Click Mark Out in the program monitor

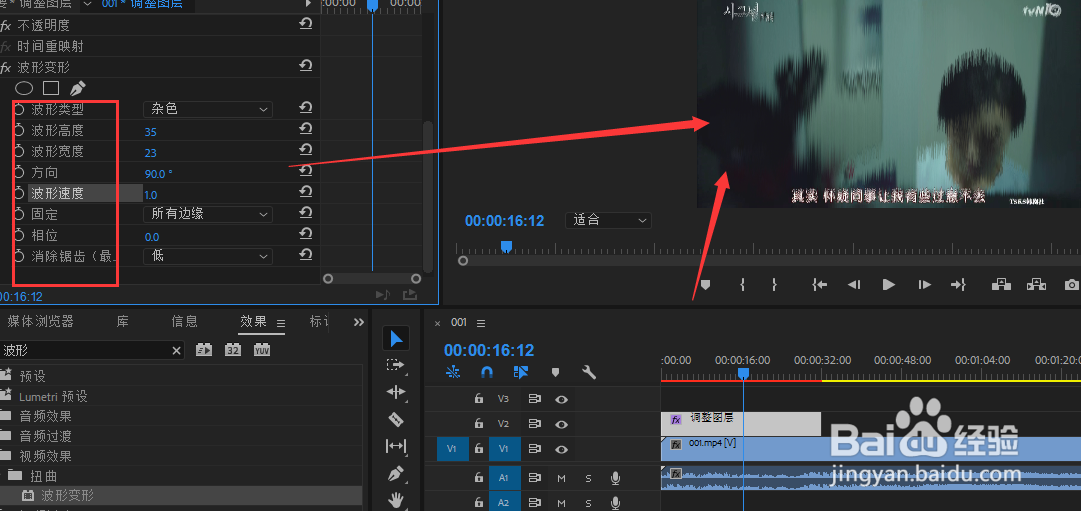click(x=774, y=284)
